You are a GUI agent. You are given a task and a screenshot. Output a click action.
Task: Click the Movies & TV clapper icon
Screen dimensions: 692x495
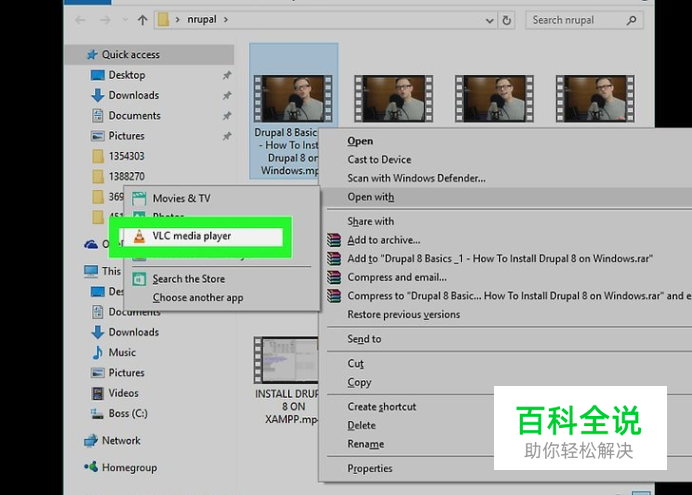[x=139, y=199]
